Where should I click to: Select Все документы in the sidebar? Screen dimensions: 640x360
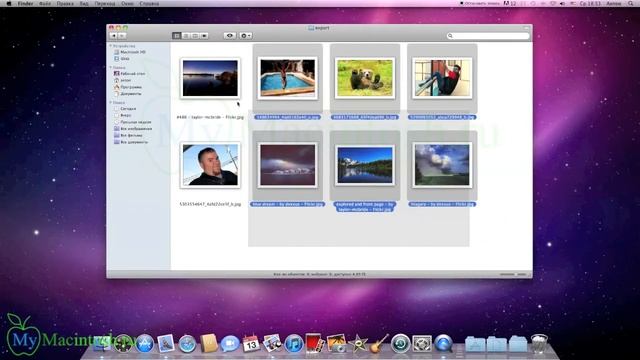point(131,142)
